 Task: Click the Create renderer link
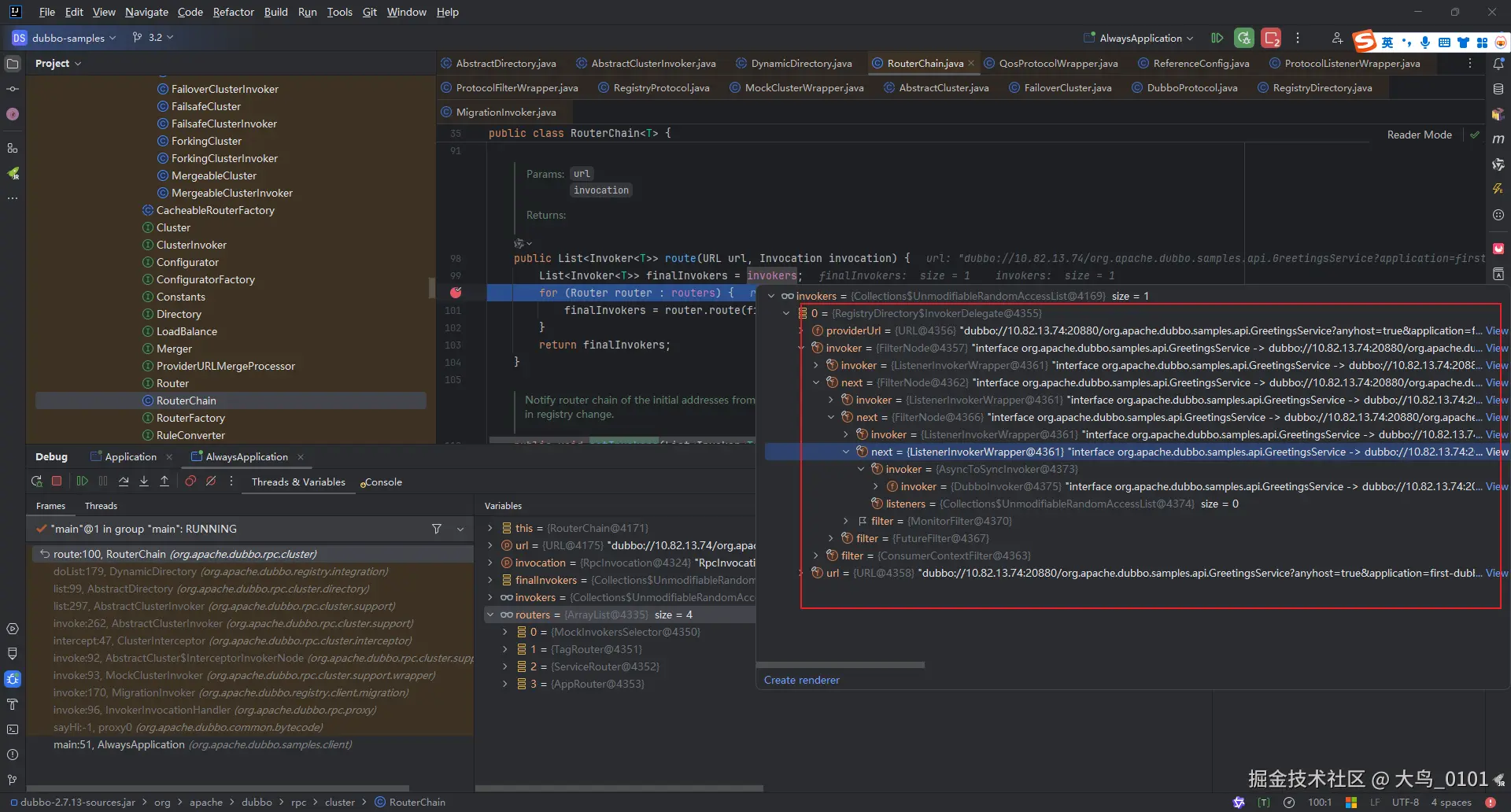tap(801, 680)
